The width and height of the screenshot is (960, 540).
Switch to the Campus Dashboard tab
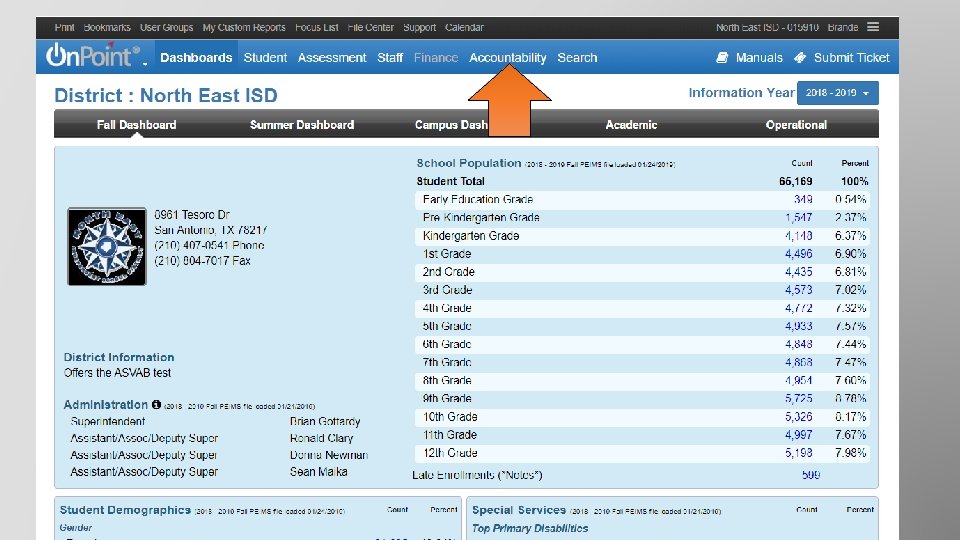(451, 124)
